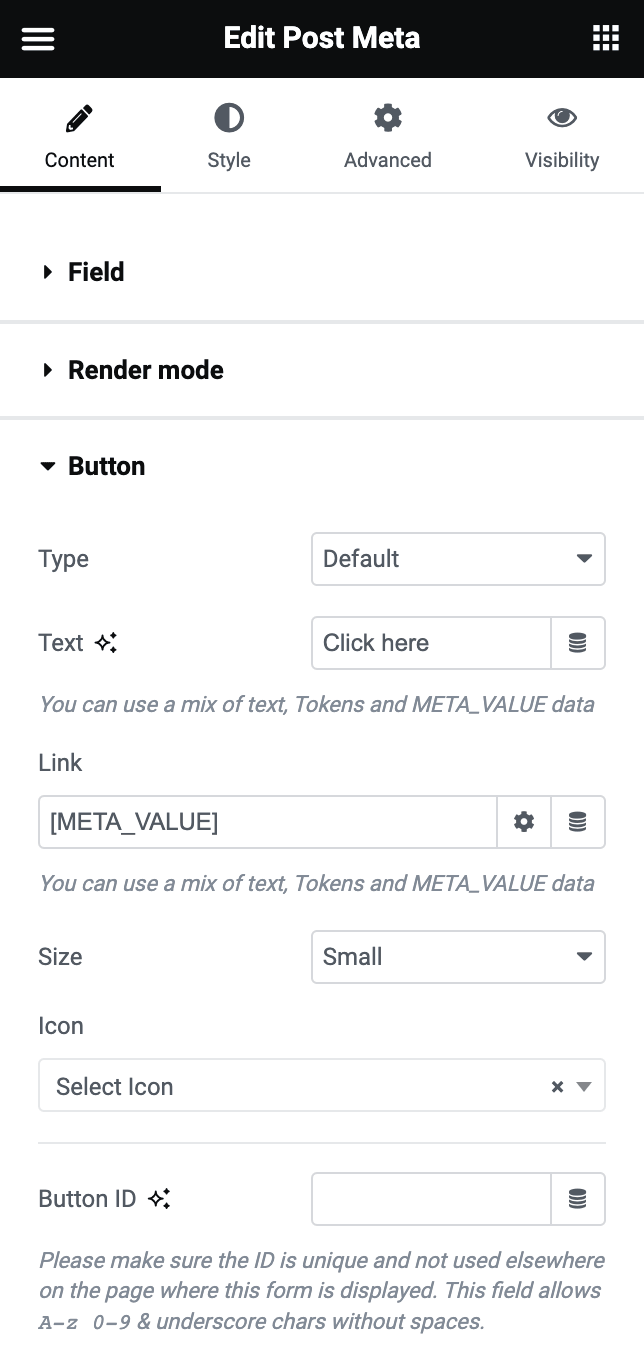Open the widgets grid panel
644x1362 pixels.
606,39
